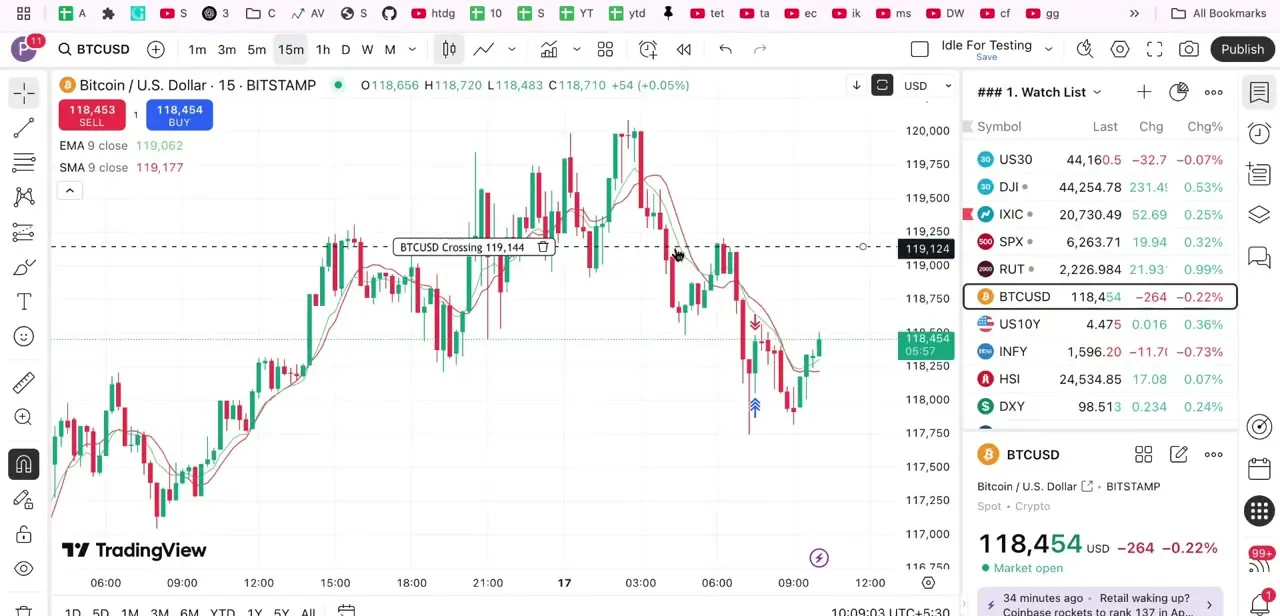Viewport: 1280px width, 616px height.
Task: Collapse the indicator legend arrow
Action: (70, 190)
